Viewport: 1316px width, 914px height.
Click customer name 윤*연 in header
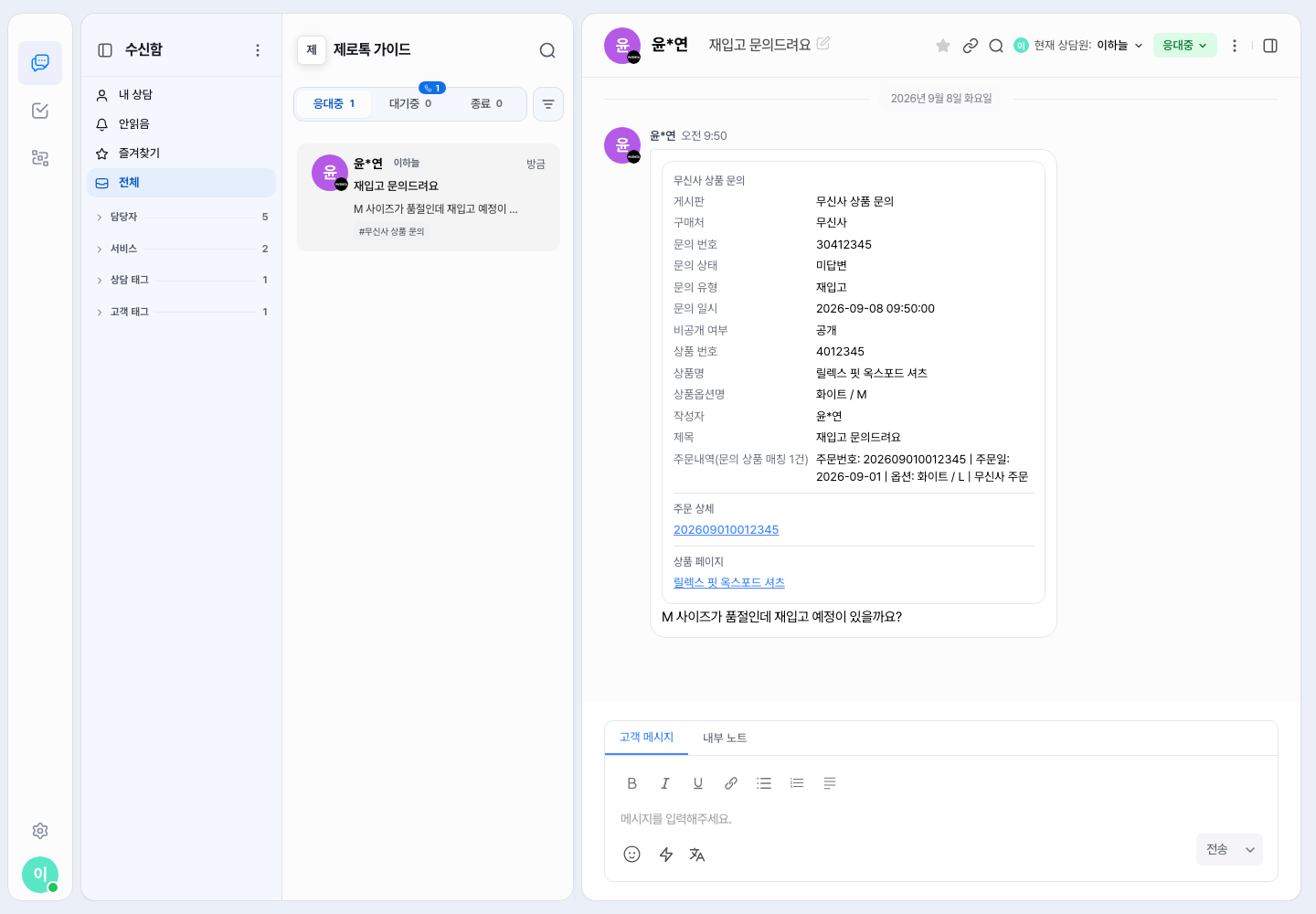click(x=670, y=45)
